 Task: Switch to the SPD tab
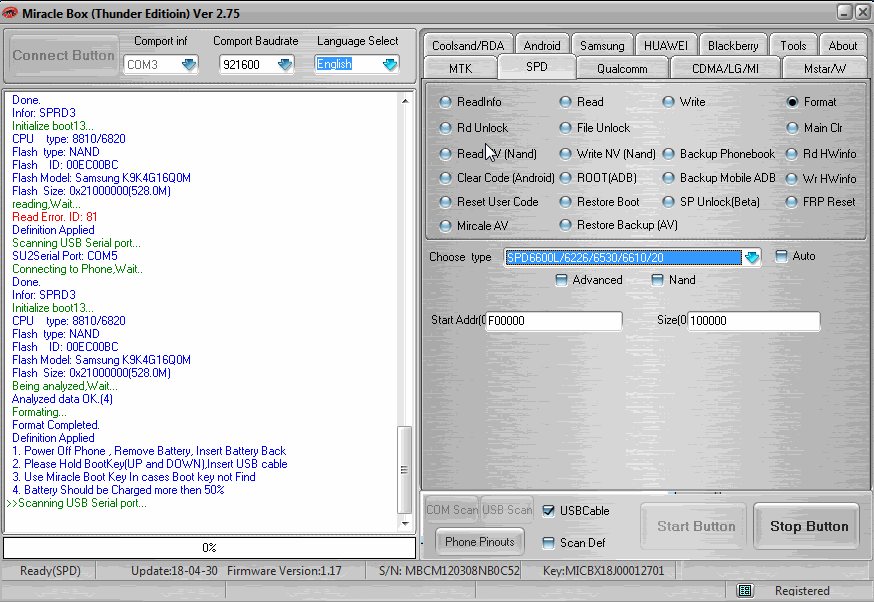point(537,67)
